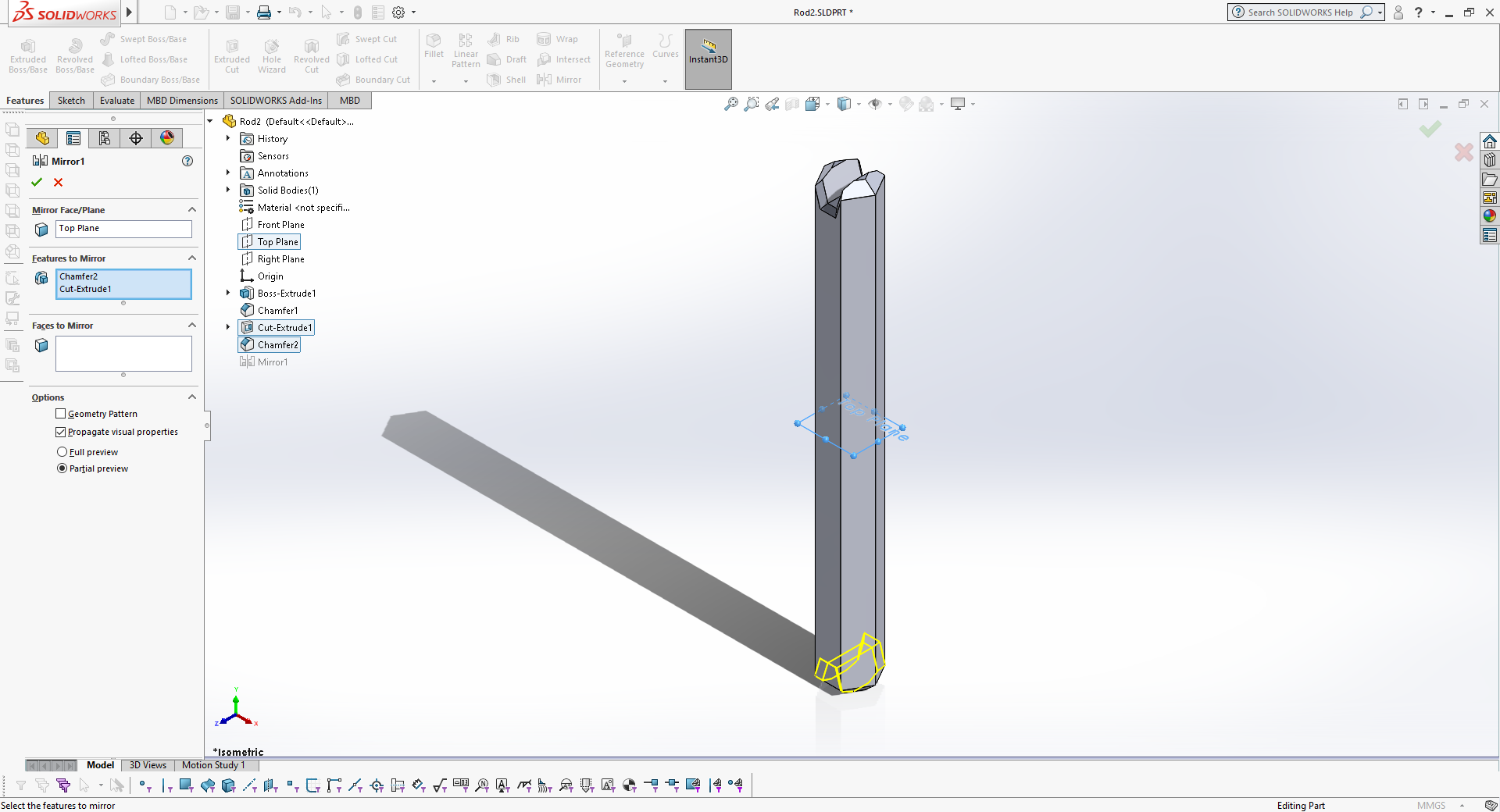The height and width of the screenshot is (812, 1500).
Task: Select Sensors in the design tree
Action: 265,156
